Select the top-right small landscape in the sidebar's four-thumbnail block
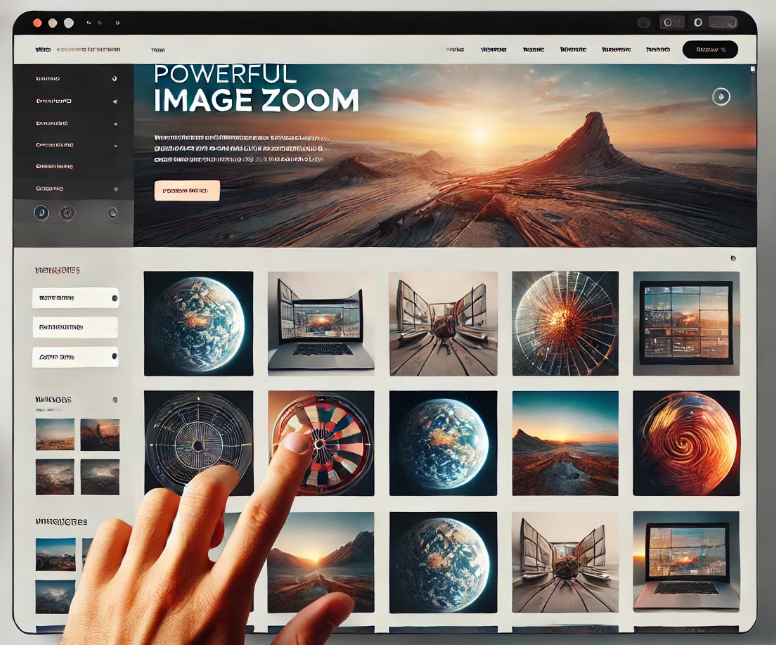Screen dimensions: 776x645 click(100, 435)
